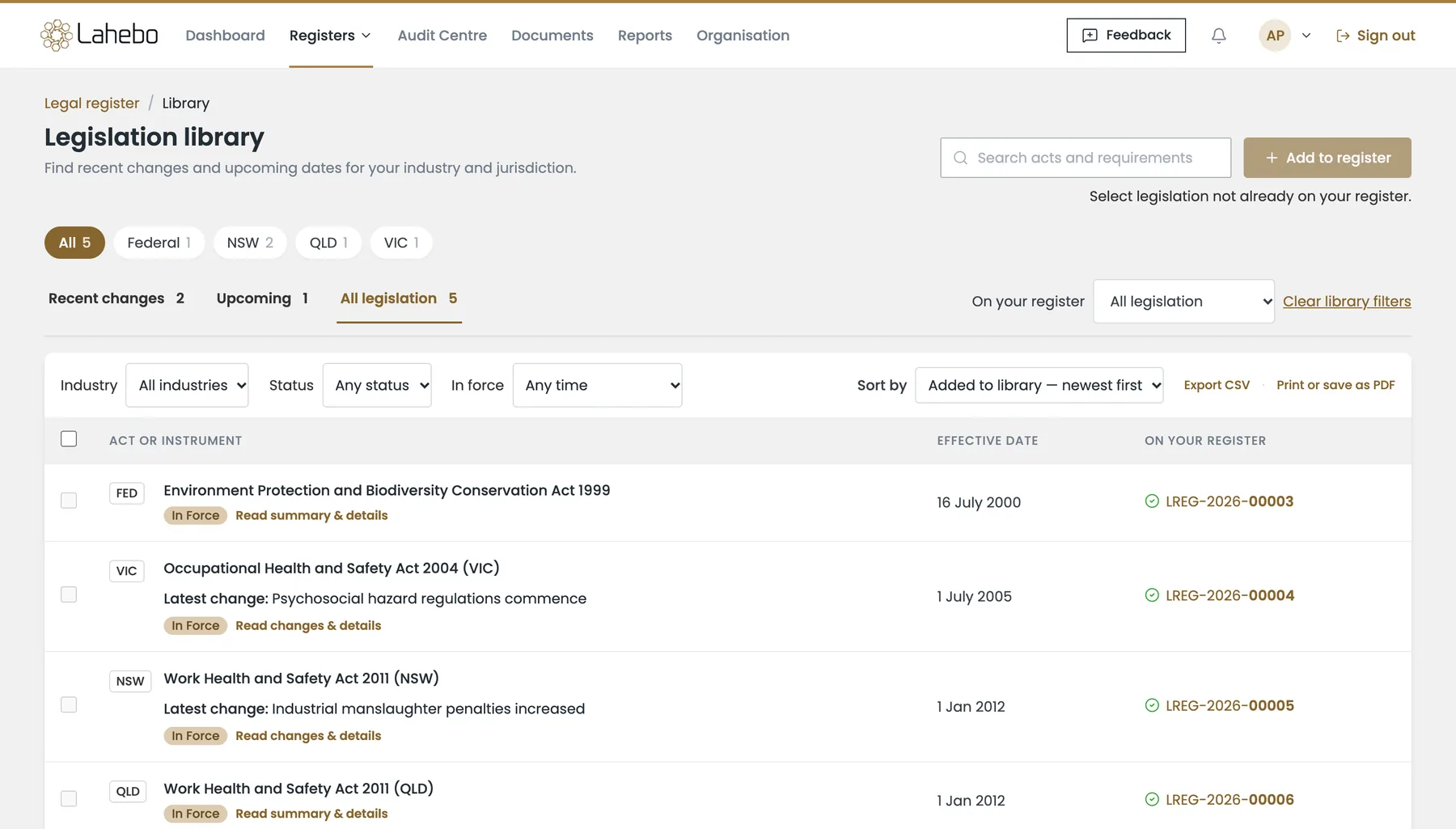Click the Lahebo logo icon
1456x829 pixels.
pos(57,35)
